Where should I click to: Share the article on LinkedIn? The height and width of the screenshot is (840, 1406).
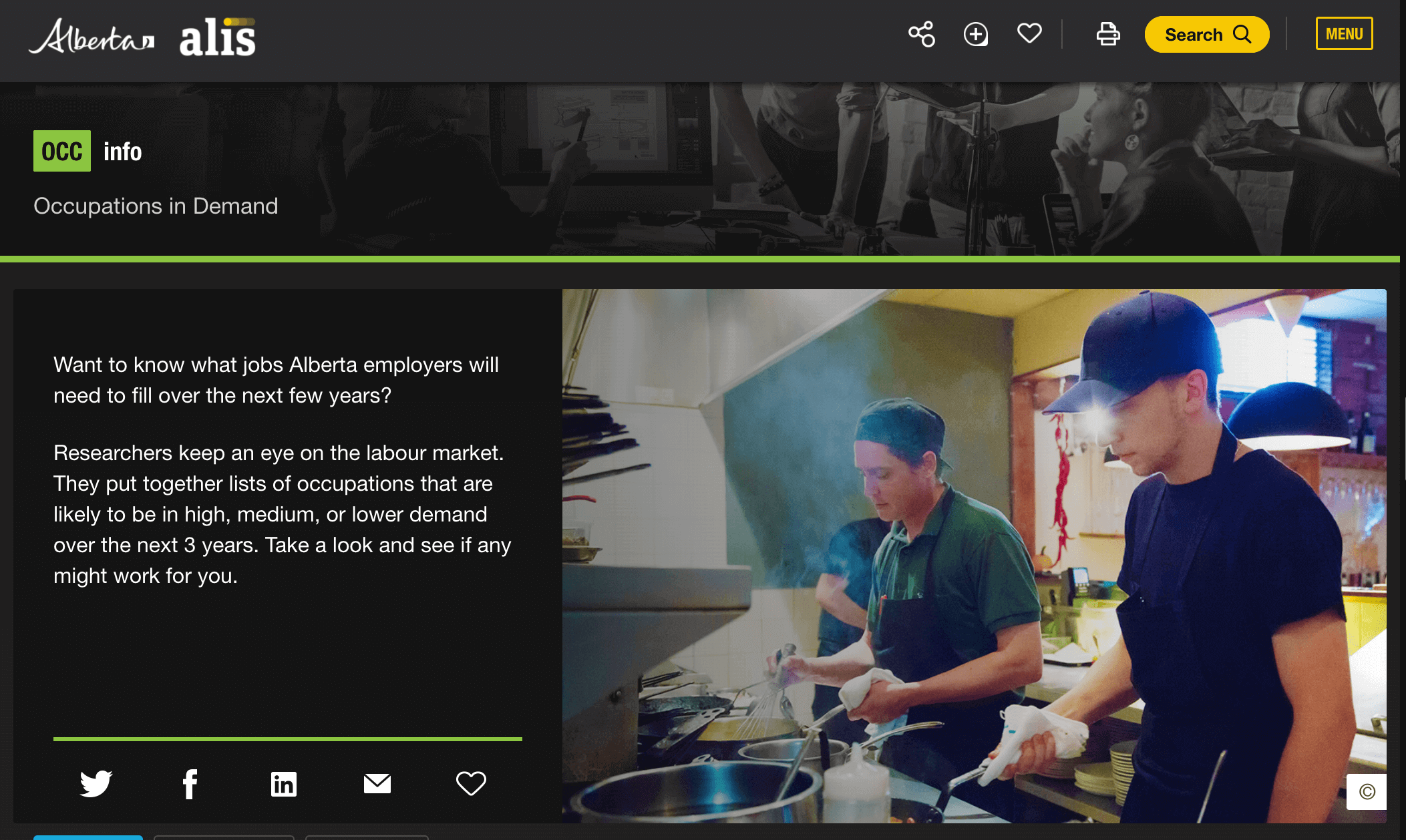coord(283,783)
